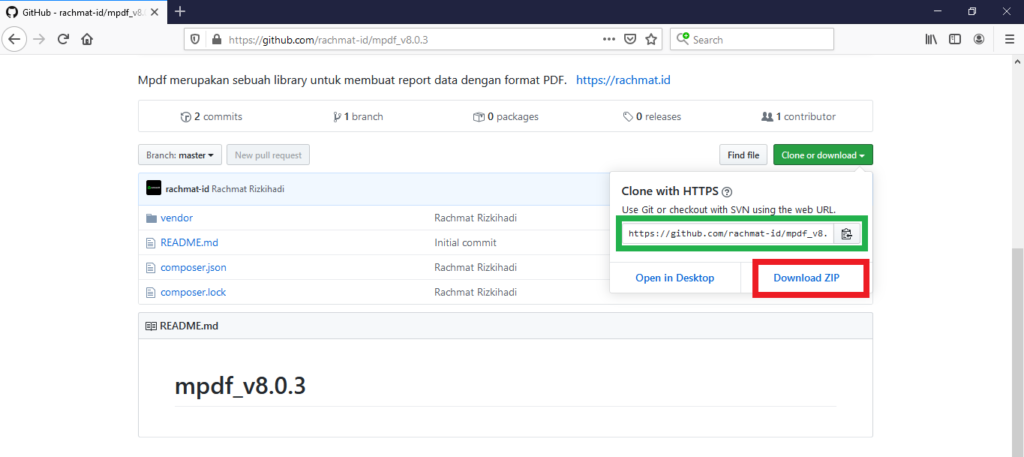The image size is (1024, 457).
Task: Open the Branch: master dropdown
Action: [x=180, y=155]
